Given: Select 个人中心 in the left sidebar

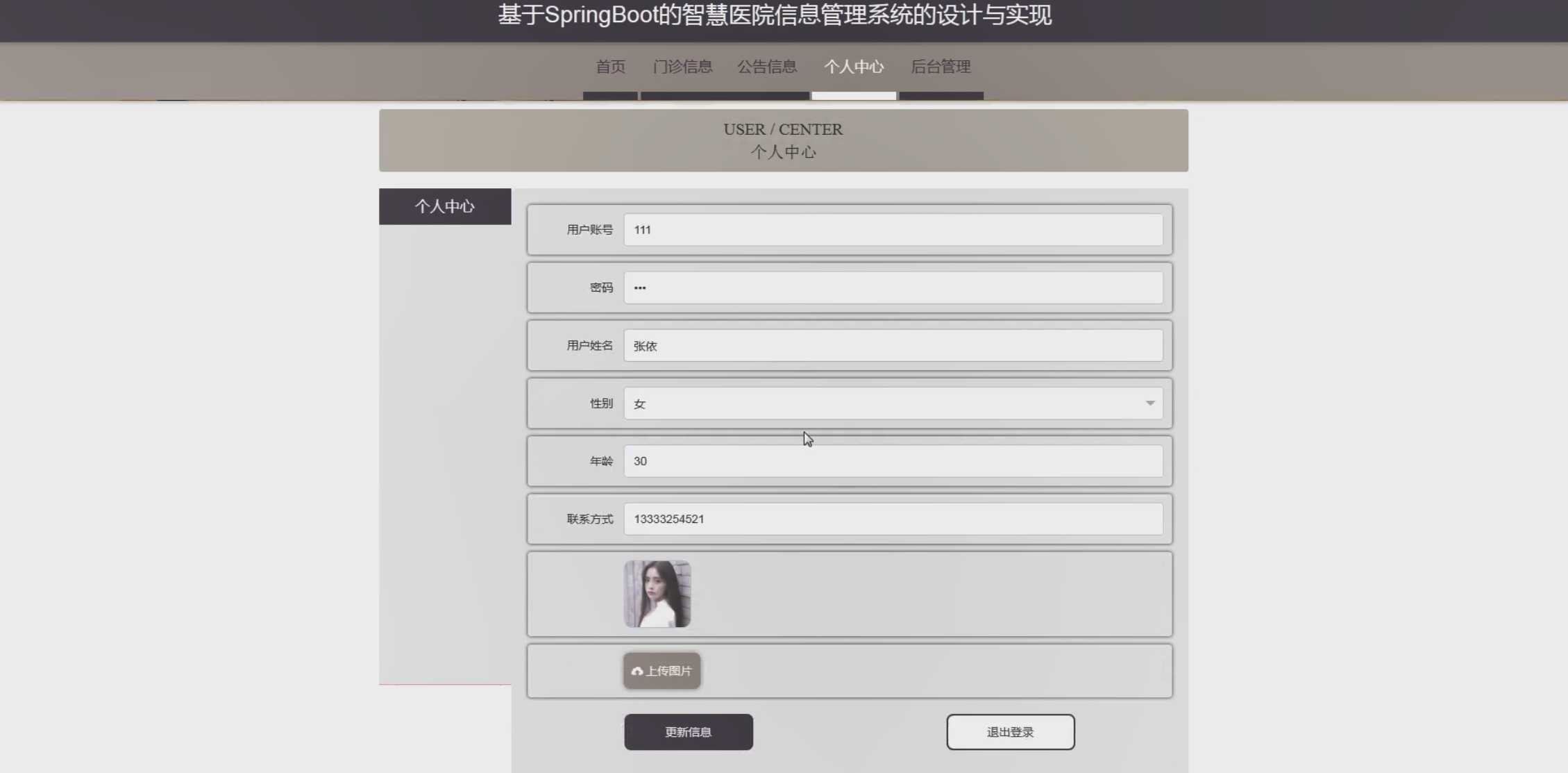Looking at the screenshot, I should point(444,206).
